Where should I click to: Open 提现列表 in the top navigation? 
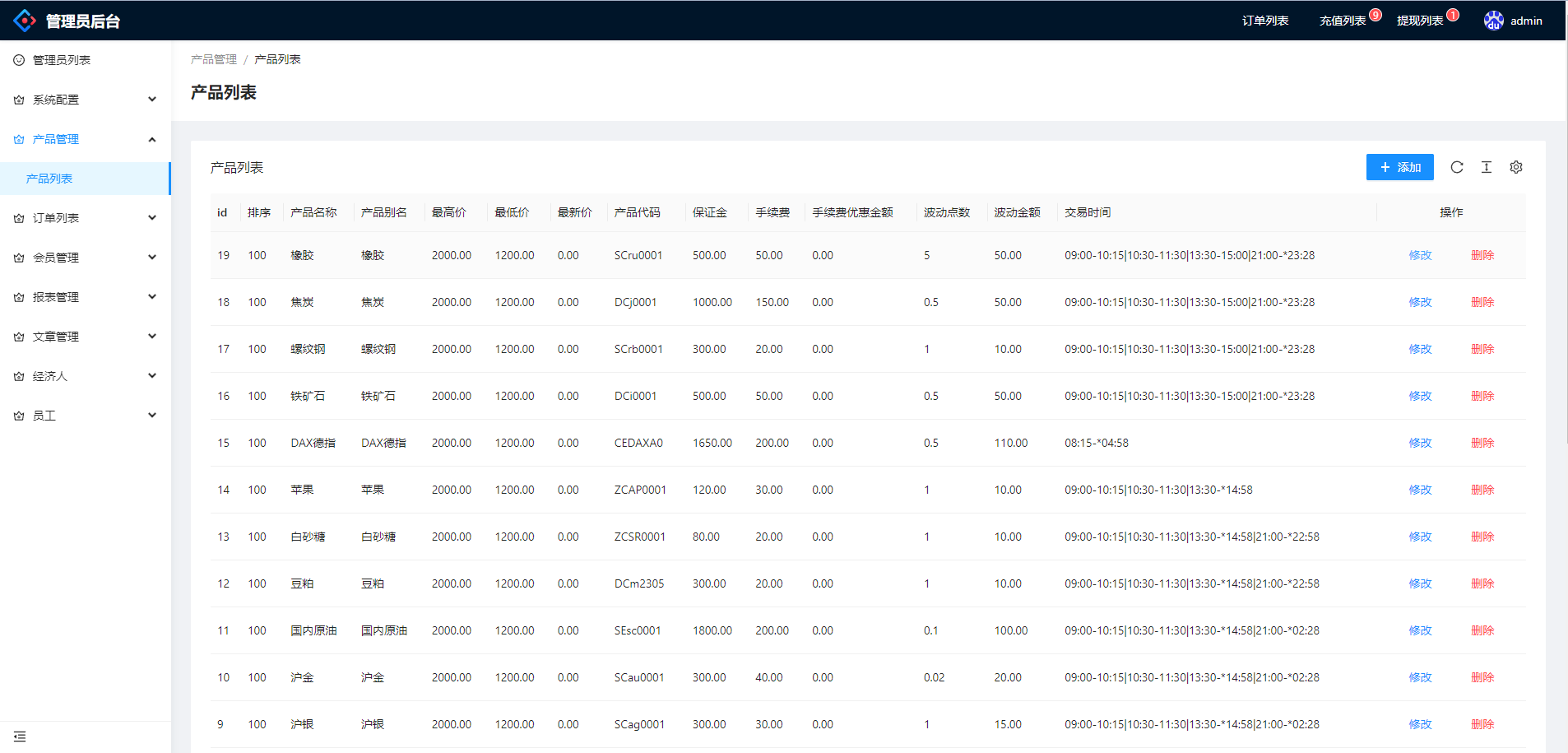(x=1419, y=21)
